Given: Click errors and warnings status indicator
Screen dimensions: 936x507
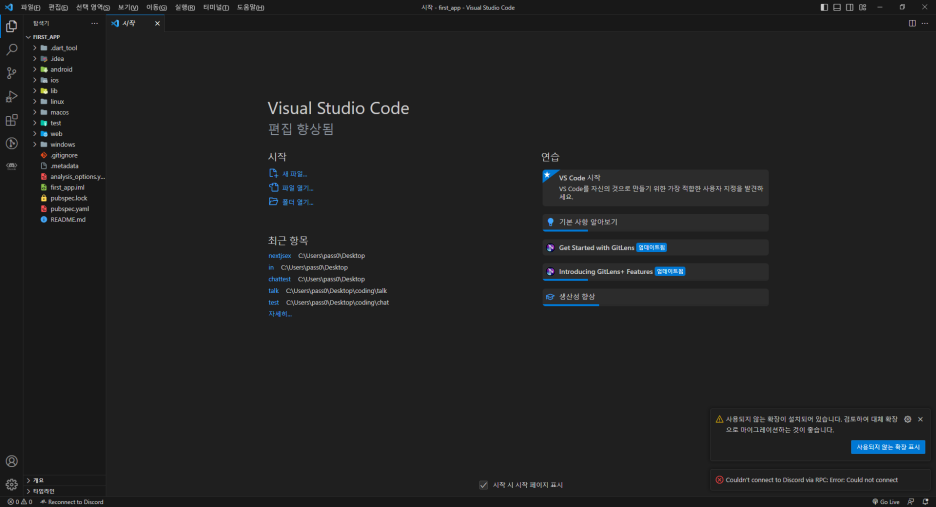Looking at the screenshot, I should click(20, 502).
